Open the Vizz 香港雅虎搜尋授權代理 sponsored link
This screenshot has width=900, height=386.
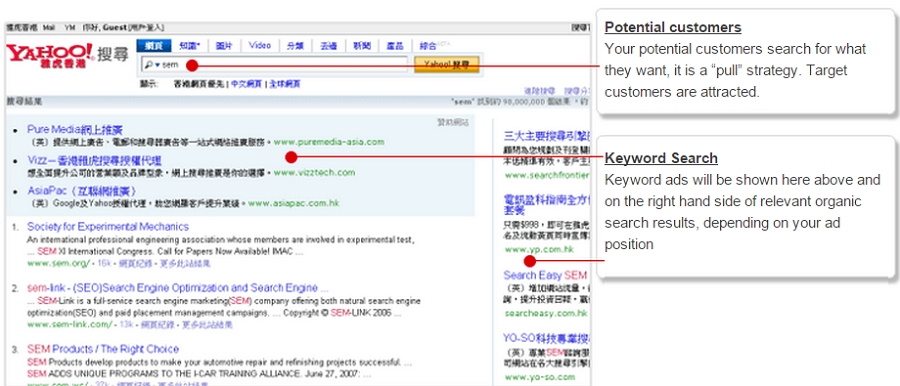(94, 160)
